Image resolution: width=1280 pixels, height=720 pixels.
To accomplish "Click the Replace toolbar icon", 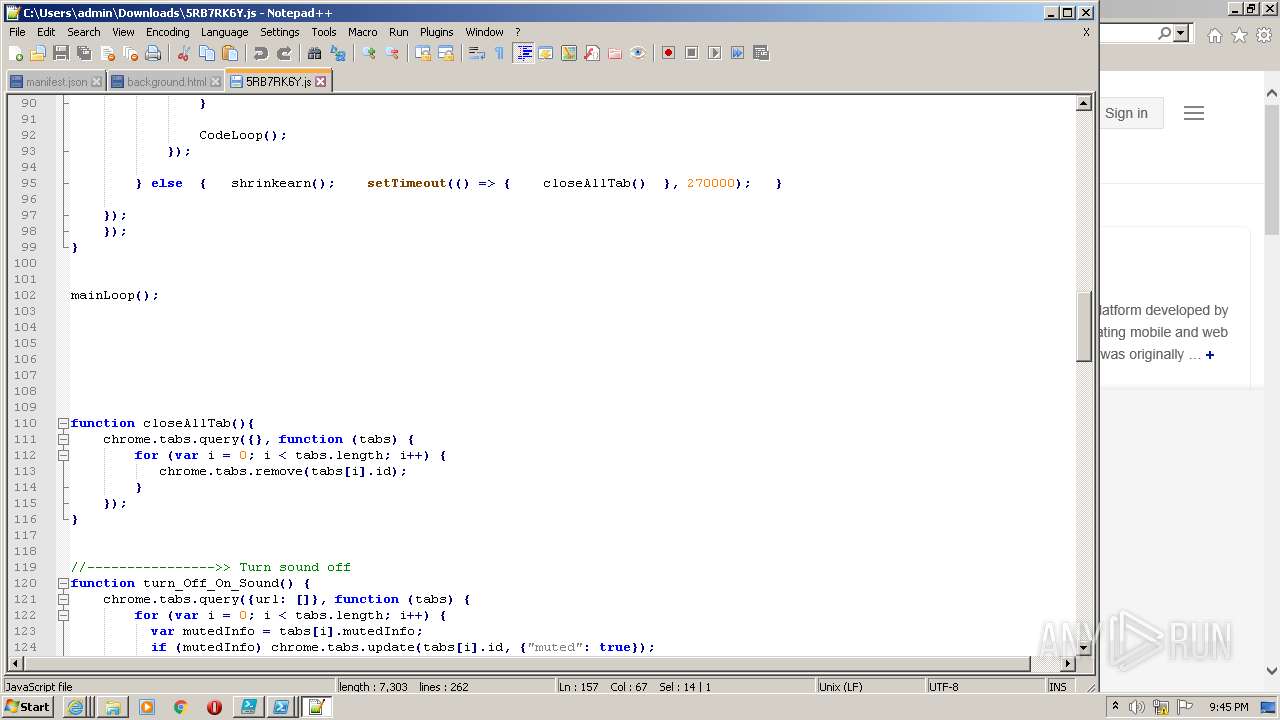I will pos(338,53).
